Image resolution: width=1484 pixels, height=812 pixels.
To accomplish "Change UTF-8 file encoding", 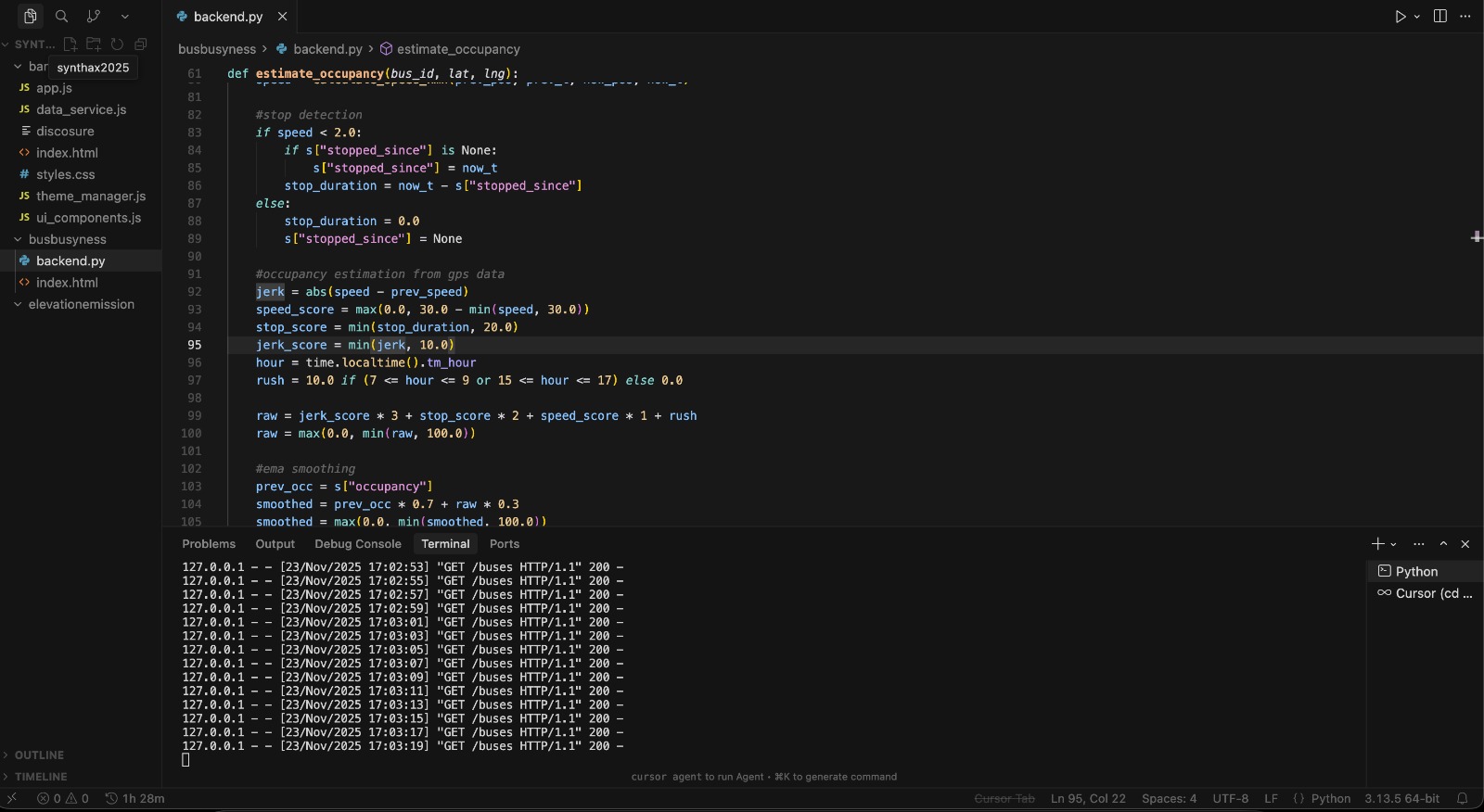I will click(x=1231, y=798).
